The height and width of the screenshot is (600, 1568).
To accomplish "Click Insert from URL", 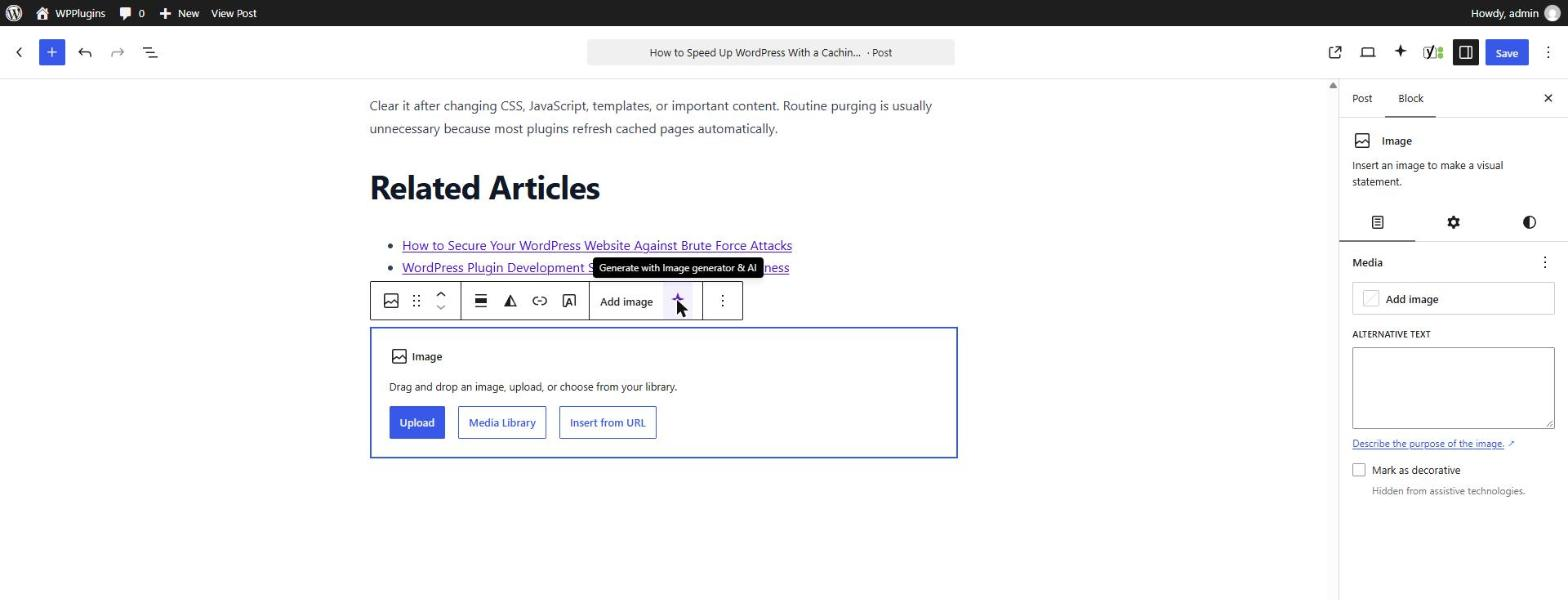I will coord(607,422).
